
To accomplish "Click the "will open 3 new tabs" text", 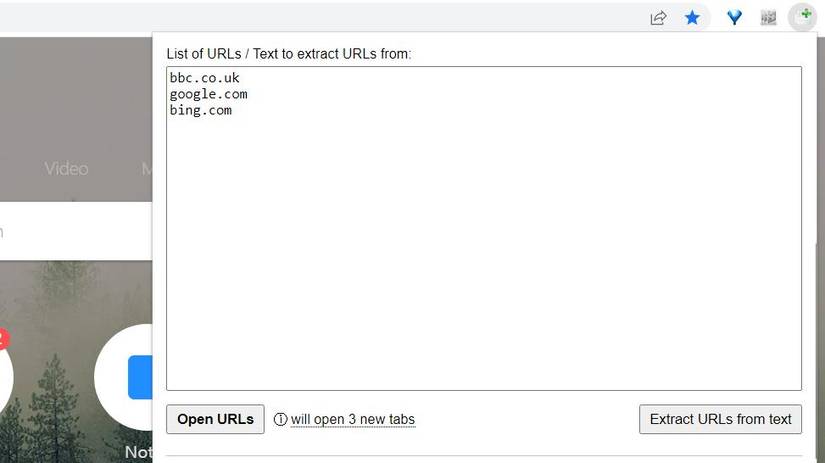I will pyautogui.click(x=352, y=420).
